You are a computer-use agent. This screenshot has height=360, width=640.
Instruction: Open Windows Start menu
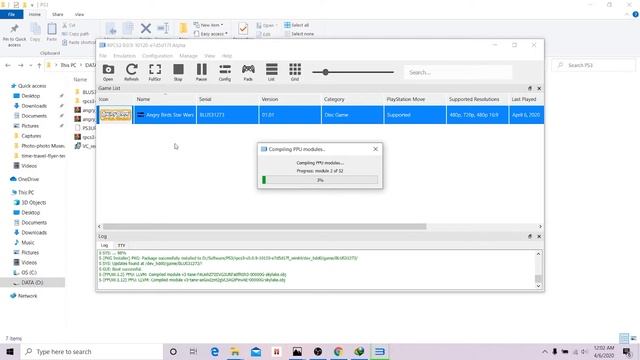click(x=10, y=351)
